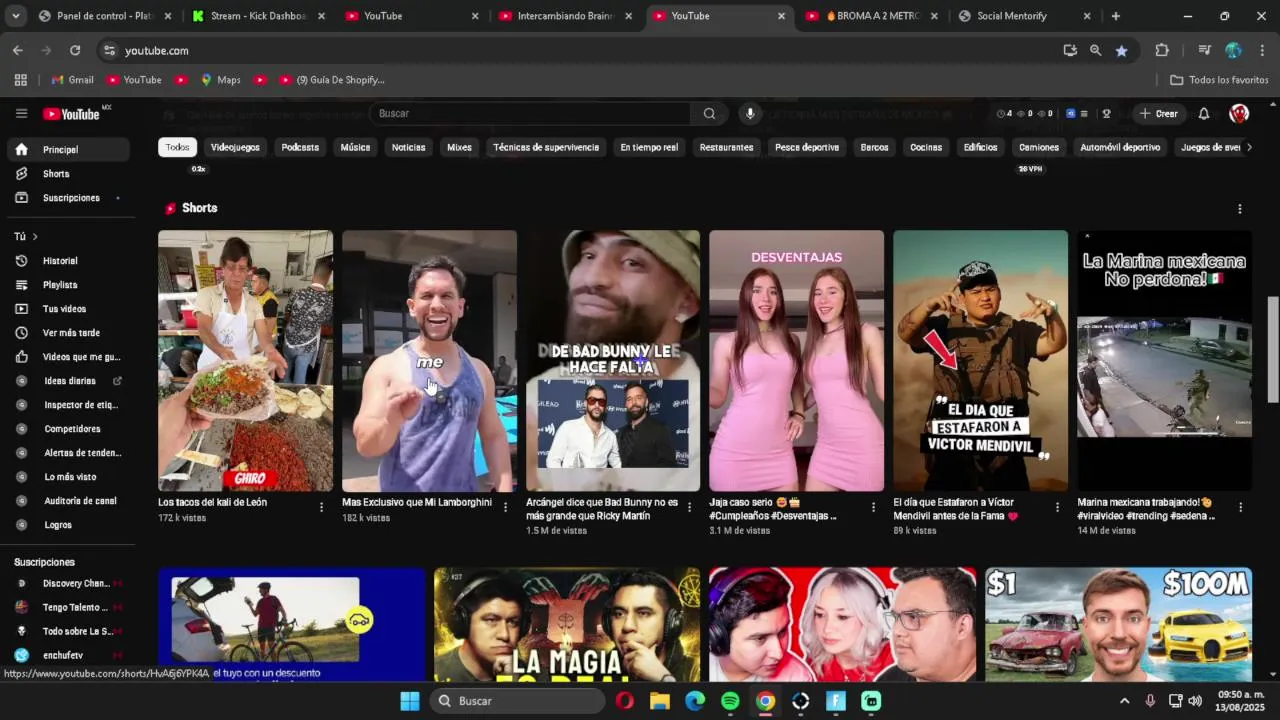The image size is (1280, 720).
Task: Expand the Tú section chevron
Action: click(35, 237)
